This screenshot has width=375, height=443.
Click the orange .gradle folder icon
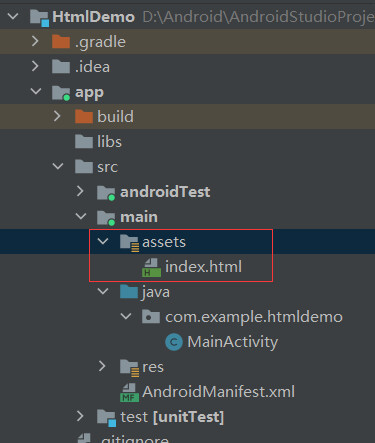[x=61, y=42]
